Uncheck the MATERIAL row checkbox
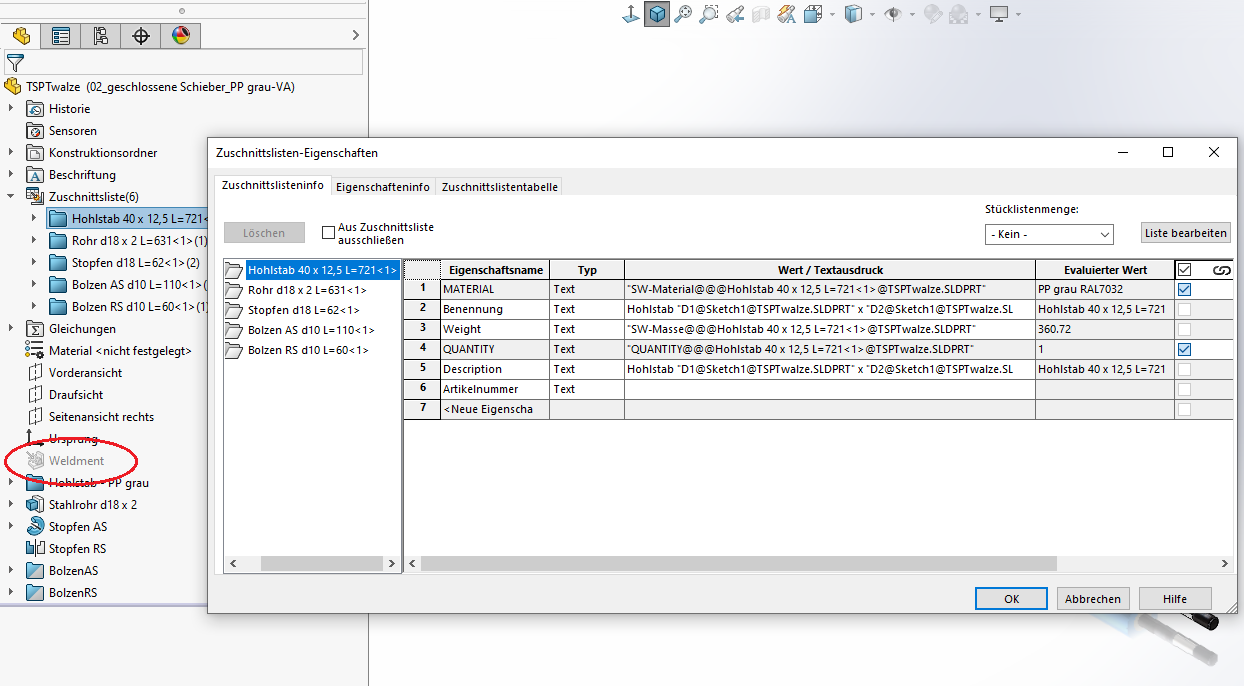This screenshot has width=1244, height=686. (1184, 289)
